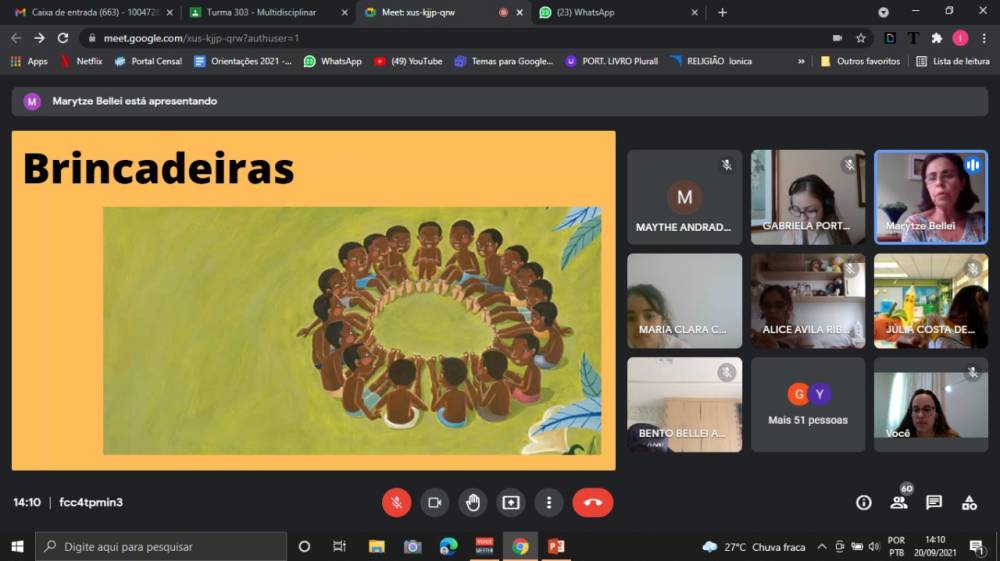1000x561 pixels.
Task: Toggle the camera off
Action: [x=435, y=502]
